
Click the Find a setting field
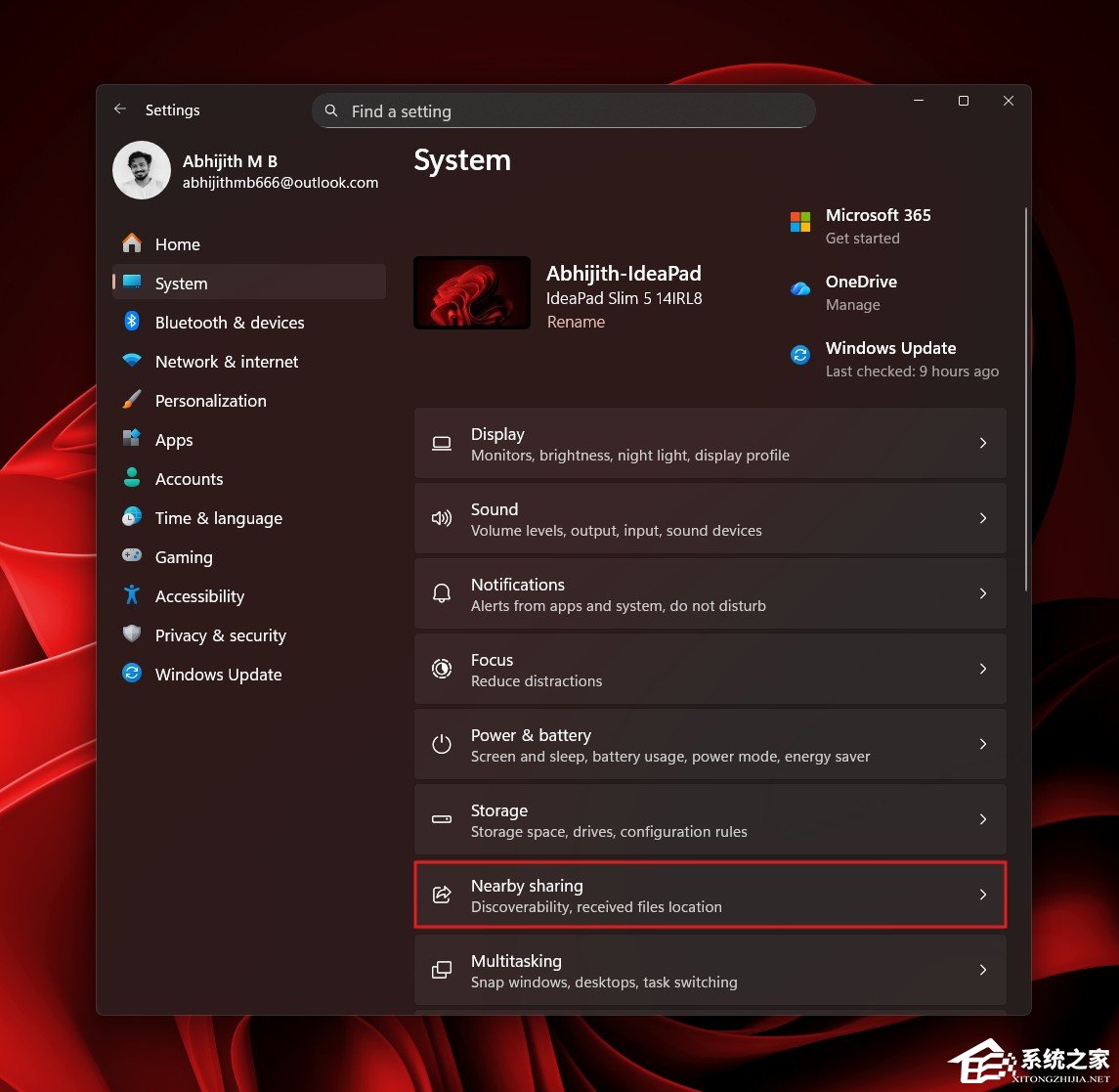[x=564, y=110]
